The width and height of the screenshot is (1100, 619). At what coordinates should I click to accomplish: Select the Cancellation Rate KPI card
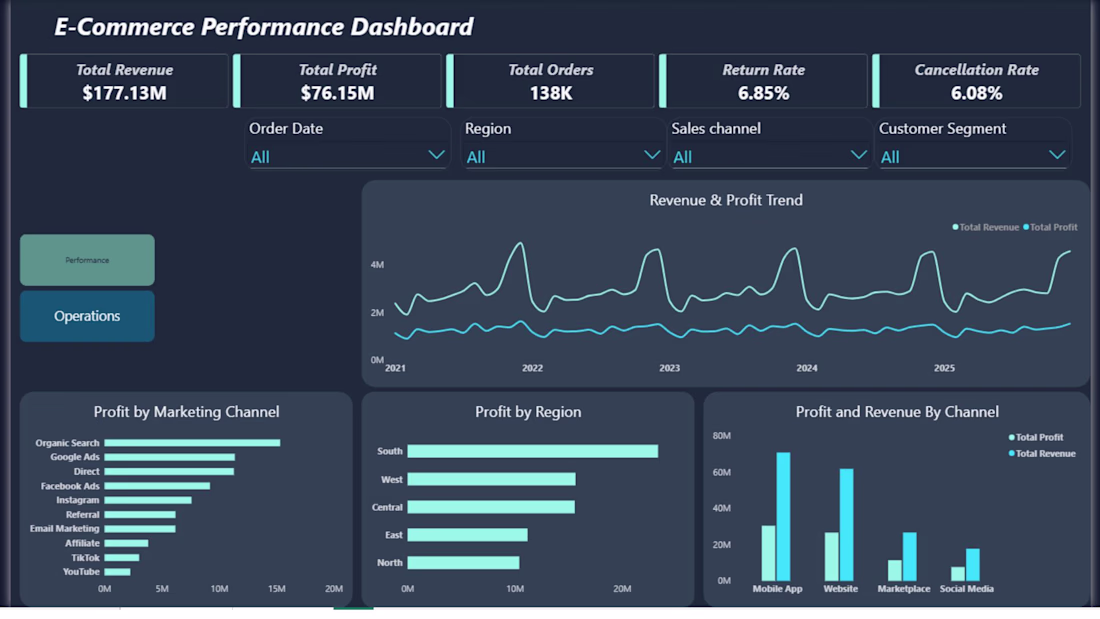pos(977,81)
